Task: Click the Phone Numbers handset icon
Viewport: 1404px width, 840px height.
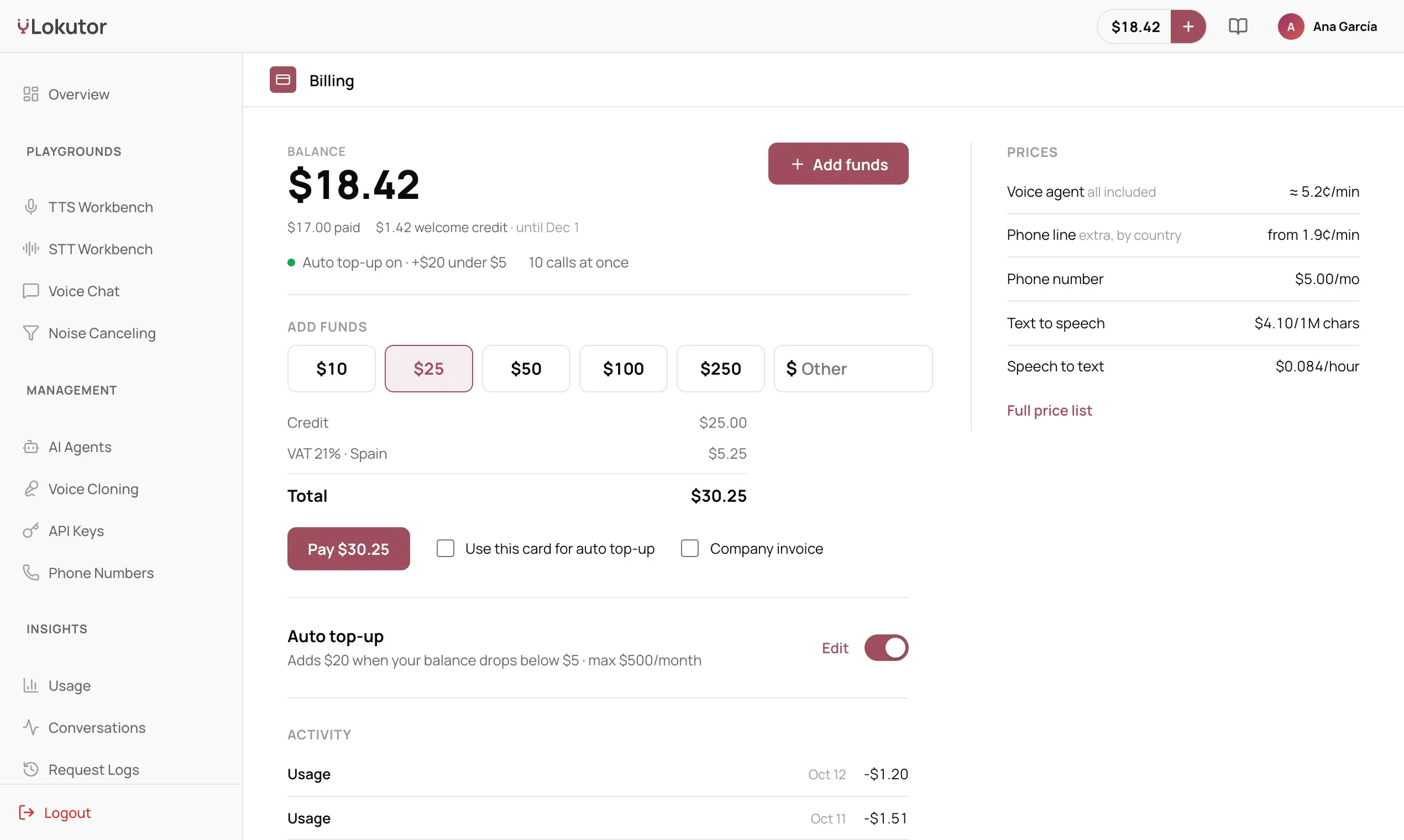Action: click(30, 573)
